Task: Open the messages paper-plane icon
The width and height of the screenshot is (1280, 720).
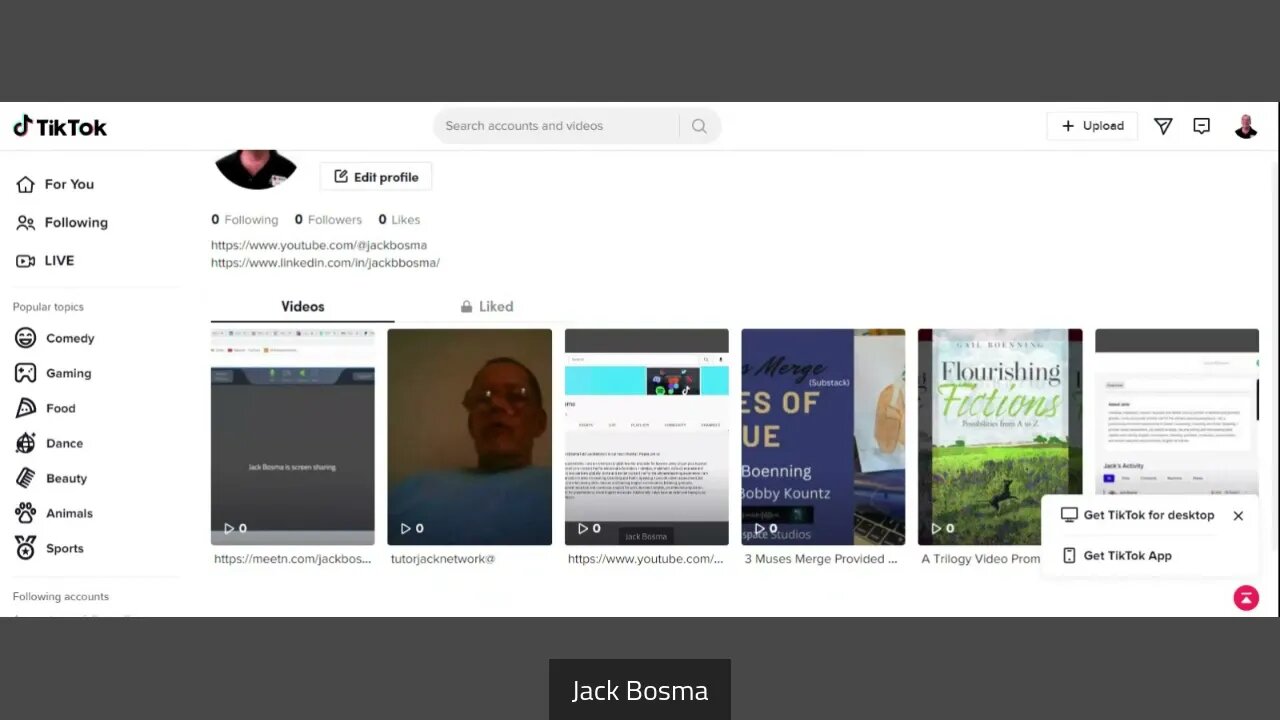Action: pyautogui.click(x=1163, y=126)
